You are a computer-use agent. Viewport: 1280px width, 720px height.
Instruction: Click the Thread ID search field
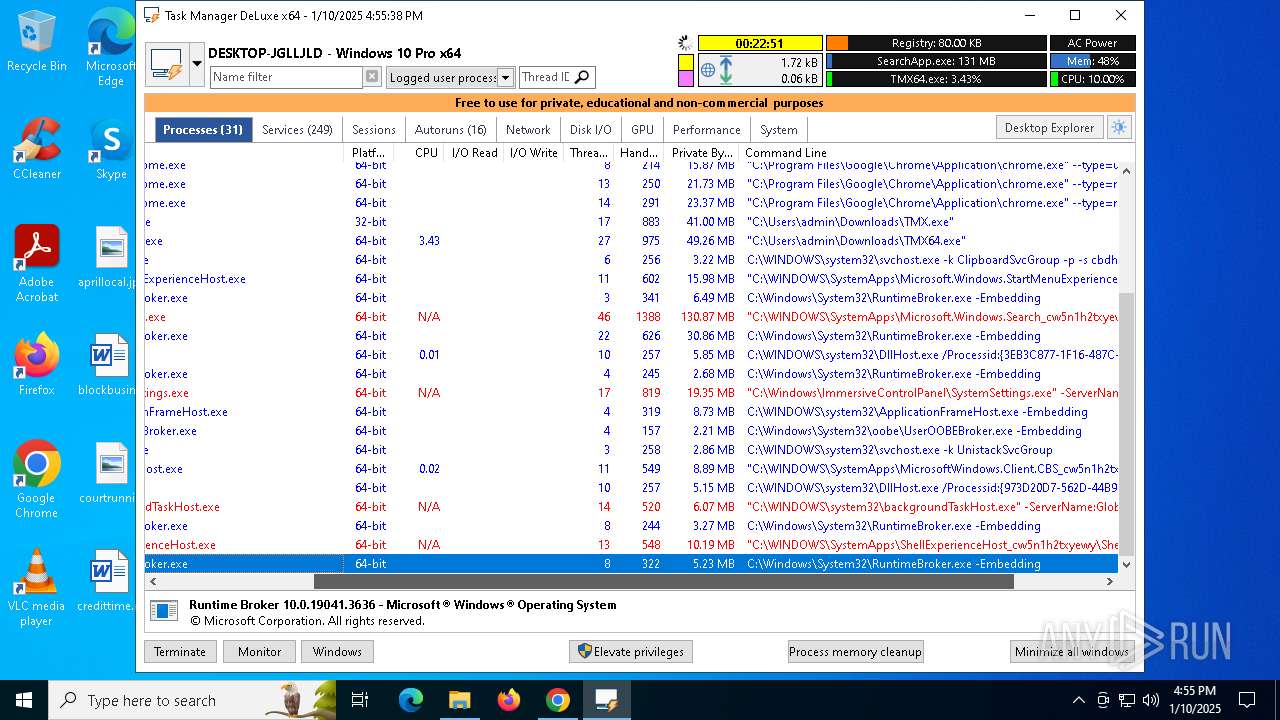(x=546, y=77)
